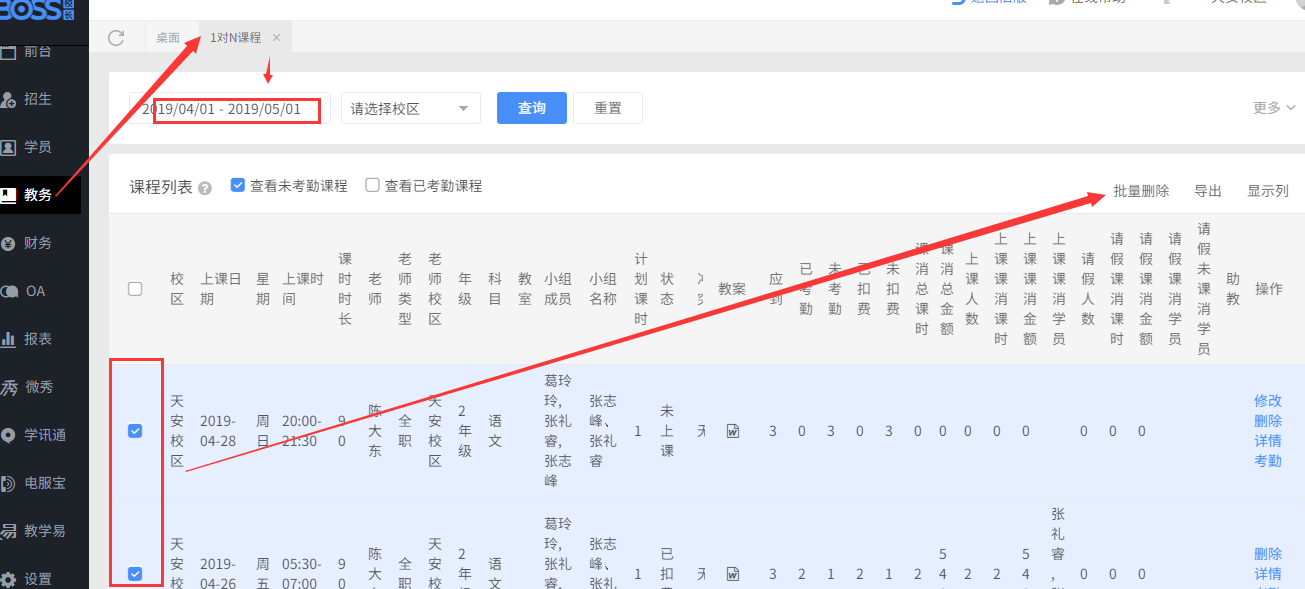This screenshot has height=589, width=1305.
Task: Click the date range field 2019/04/01 - 2019/05/01
Action: (230, 108)
